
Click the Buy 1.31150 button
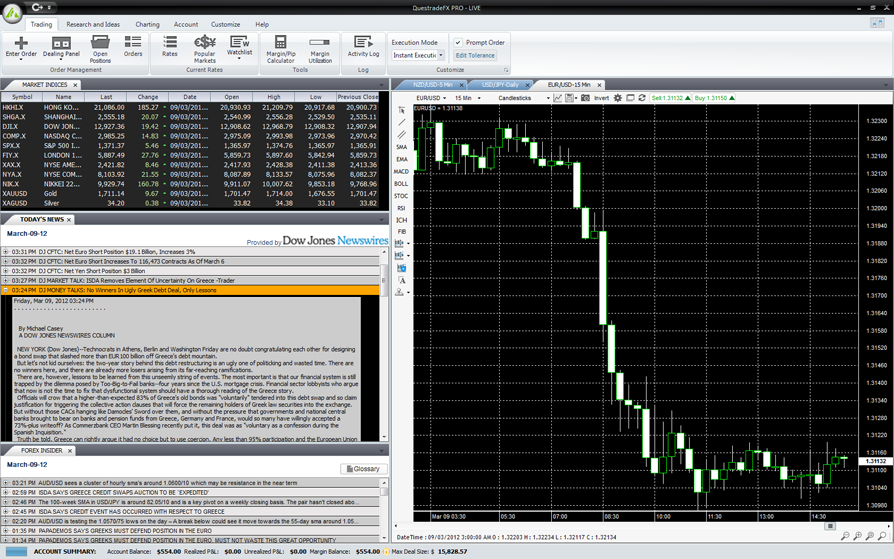pos(714,98)
